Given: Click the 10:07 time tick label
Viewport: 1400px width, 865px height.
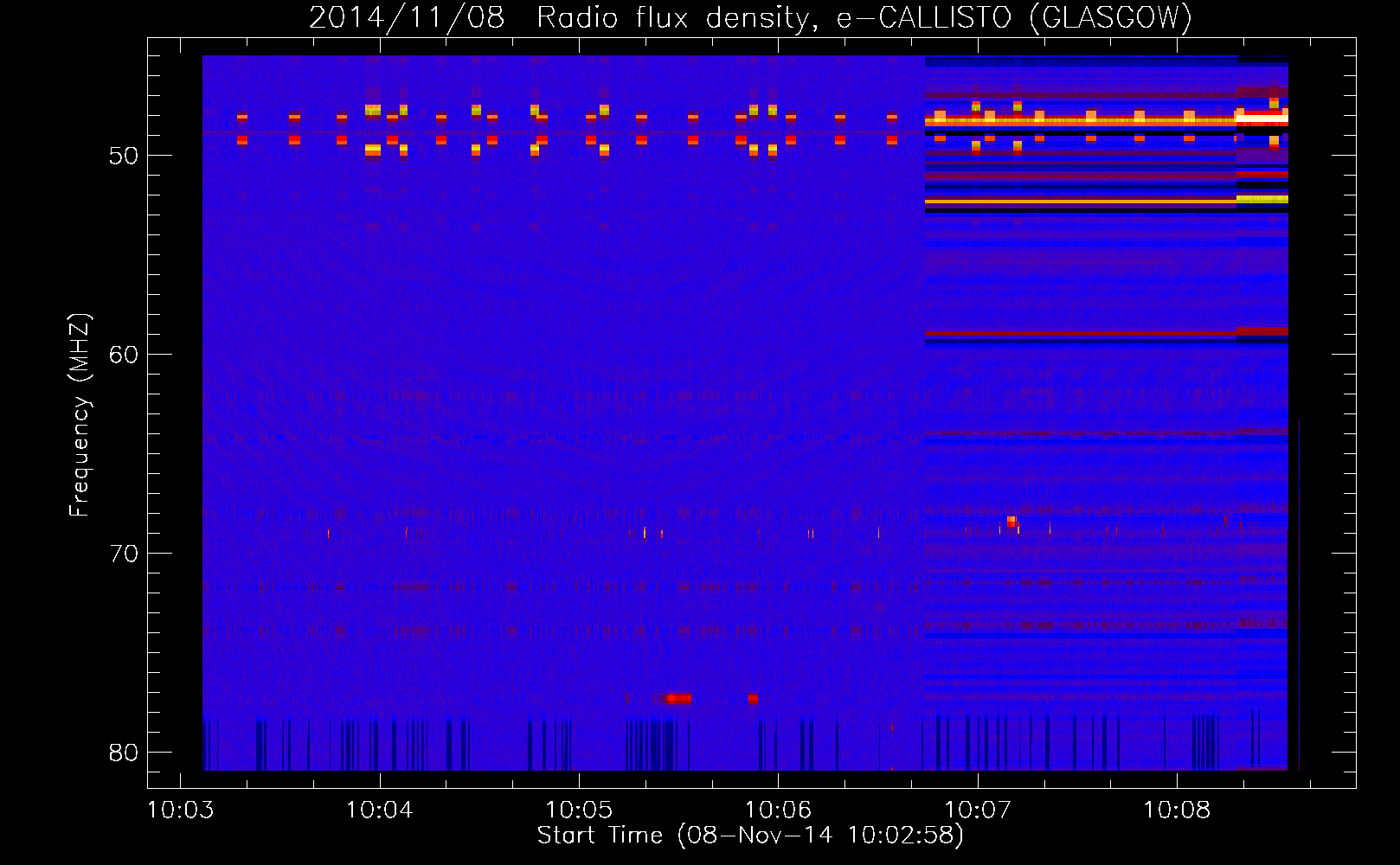Looking at the screenshot, I should [978, 810].
